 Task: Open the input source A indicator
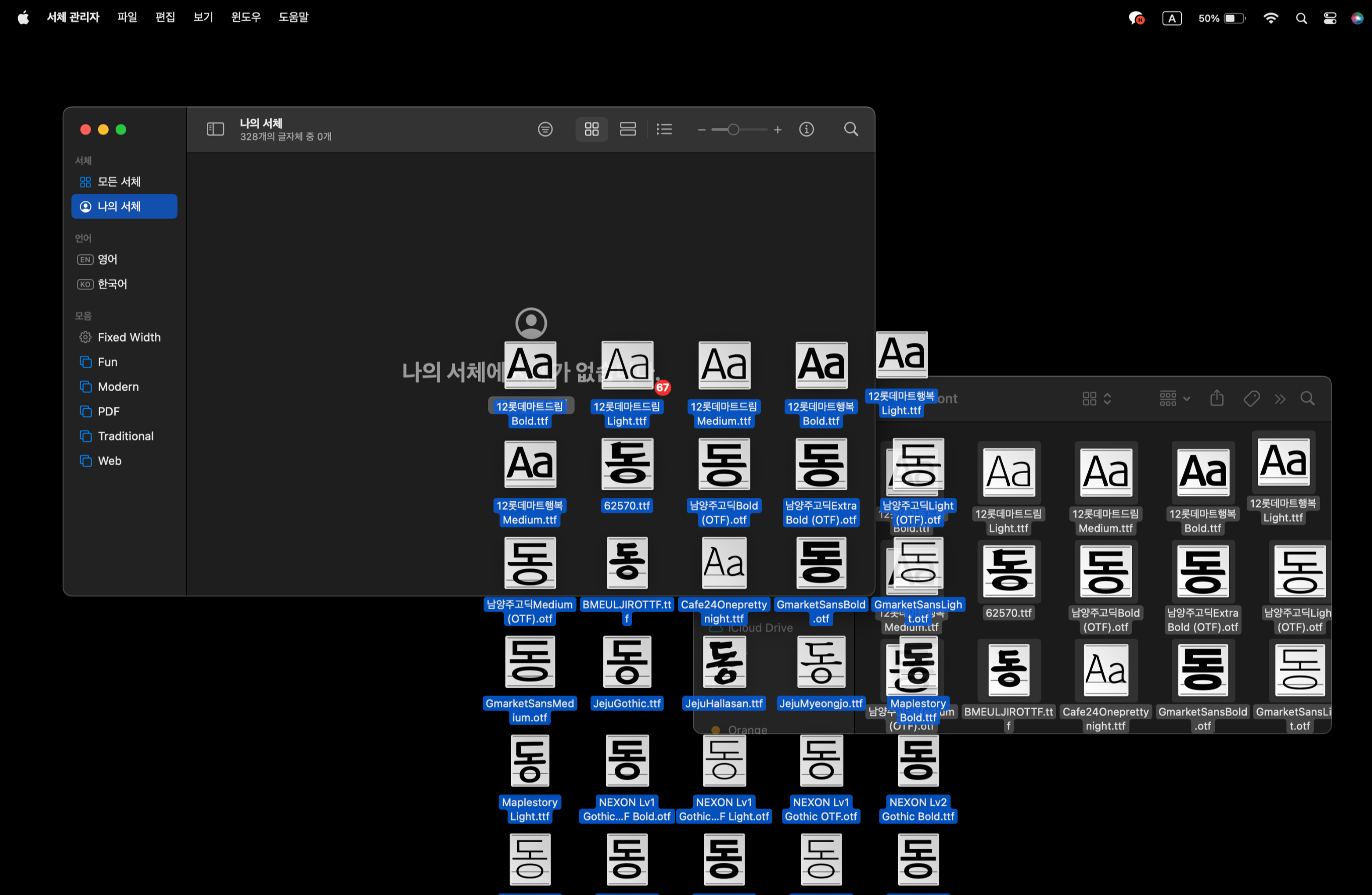1172,19
